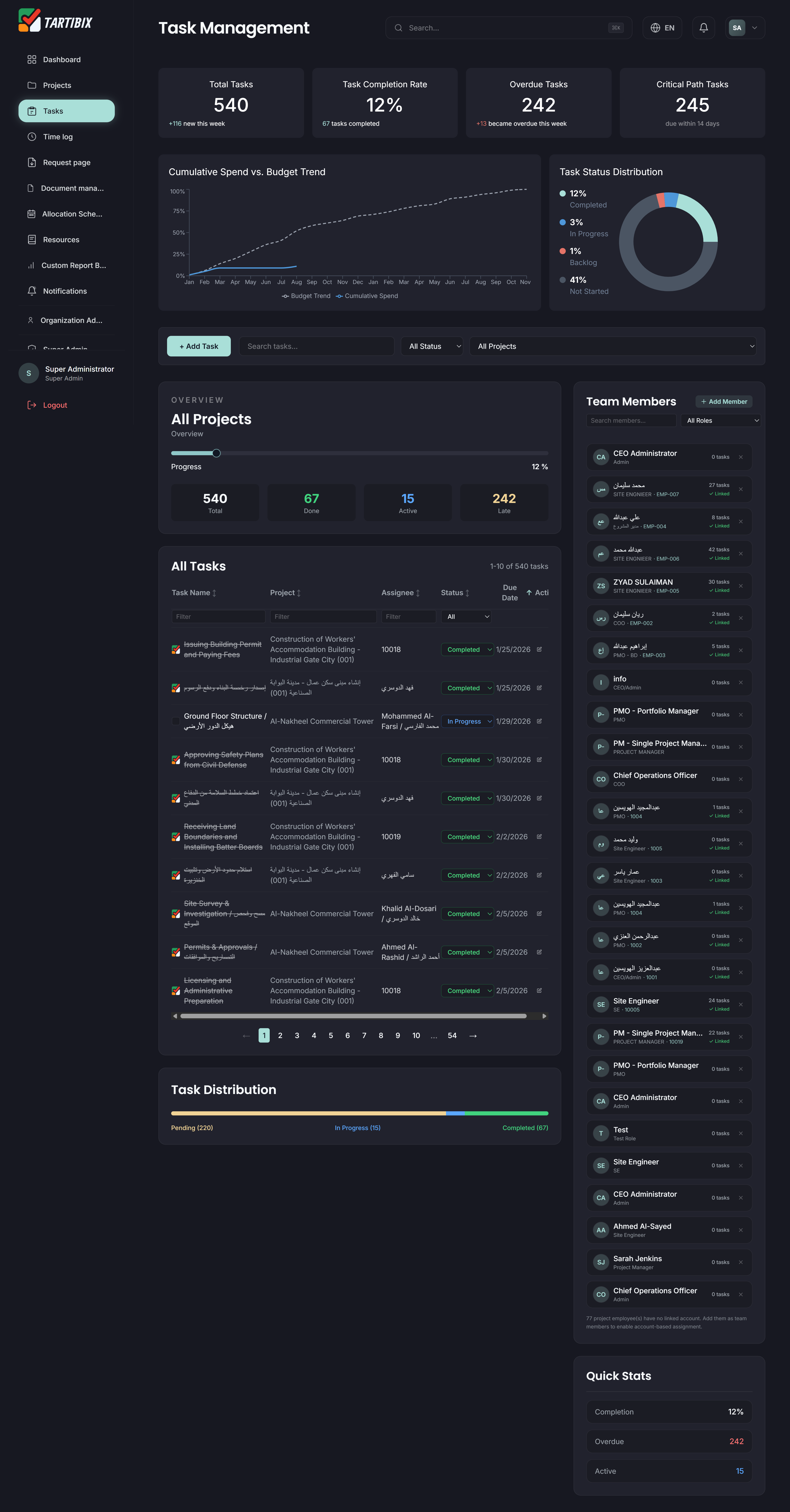
Task: Open the Dashboard sidebar item
Action: (x=66, y=59)
